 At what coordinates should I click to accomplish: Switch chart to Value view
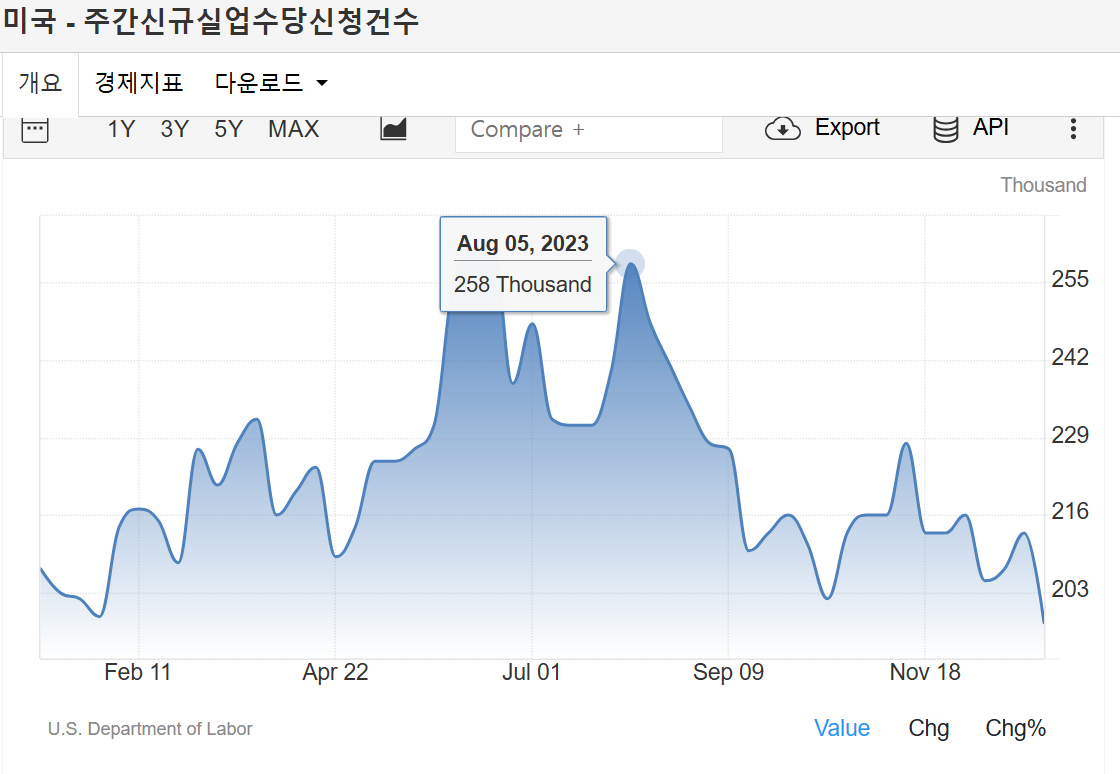[x=841, y=728]
